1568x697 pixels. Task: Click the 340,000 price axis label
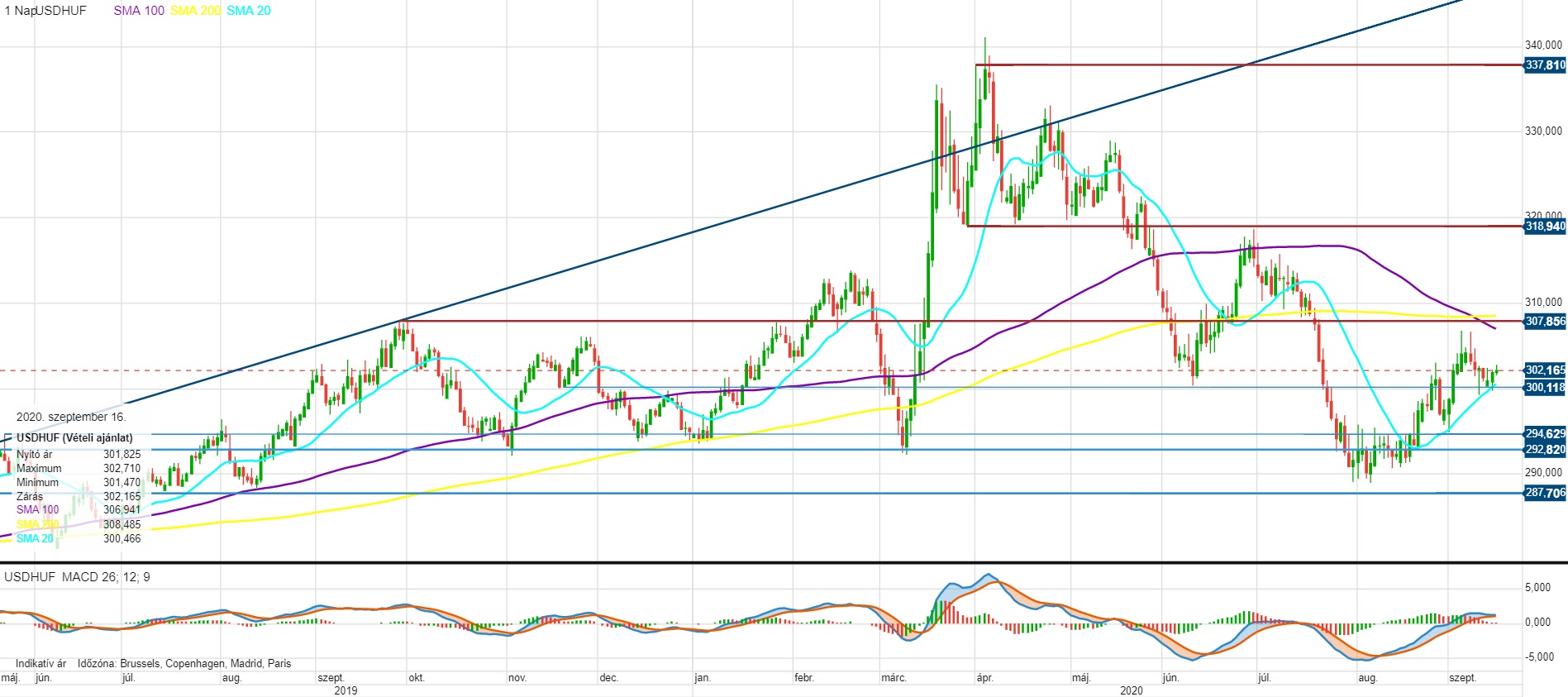pyautogui.click(x=1543, y=45)
